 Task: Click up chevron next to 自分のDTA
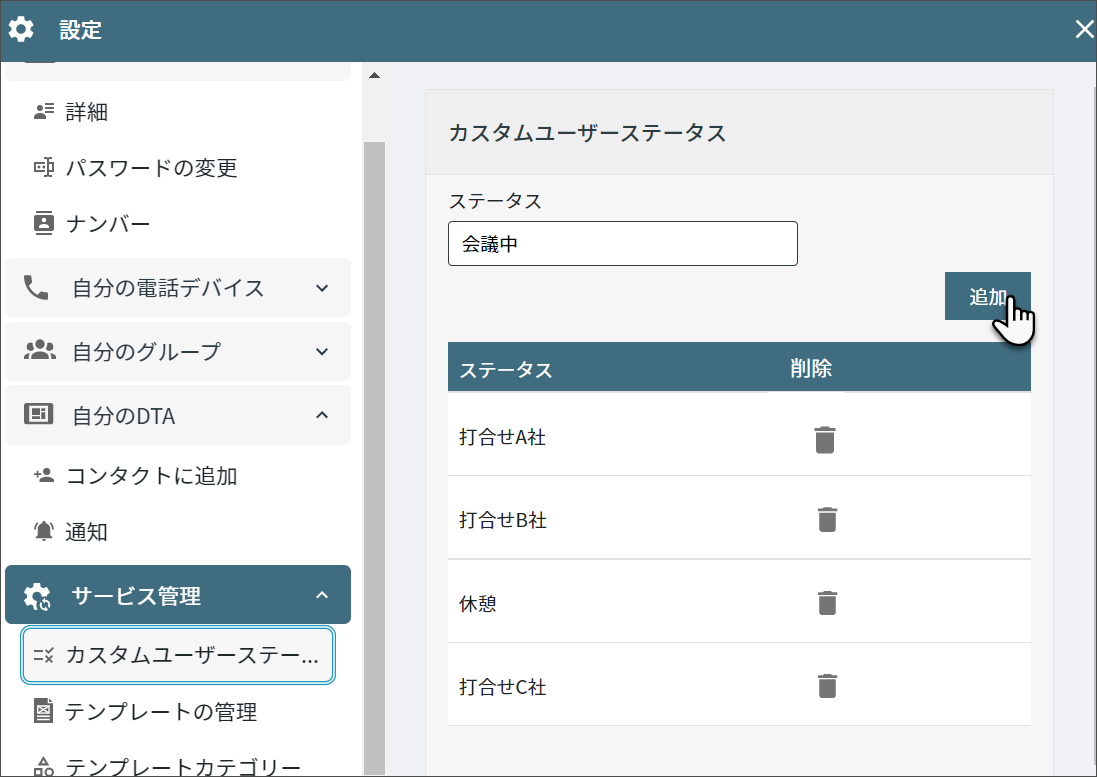point(322,415)
